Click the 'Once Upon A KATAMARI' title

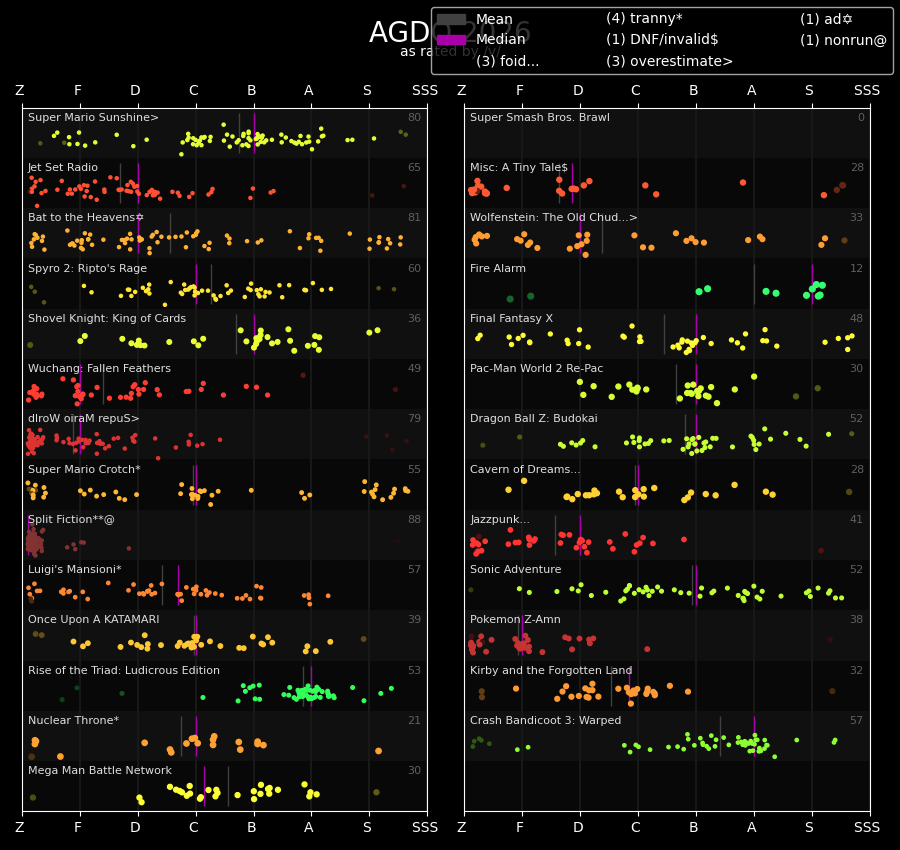tap(94, 619)
